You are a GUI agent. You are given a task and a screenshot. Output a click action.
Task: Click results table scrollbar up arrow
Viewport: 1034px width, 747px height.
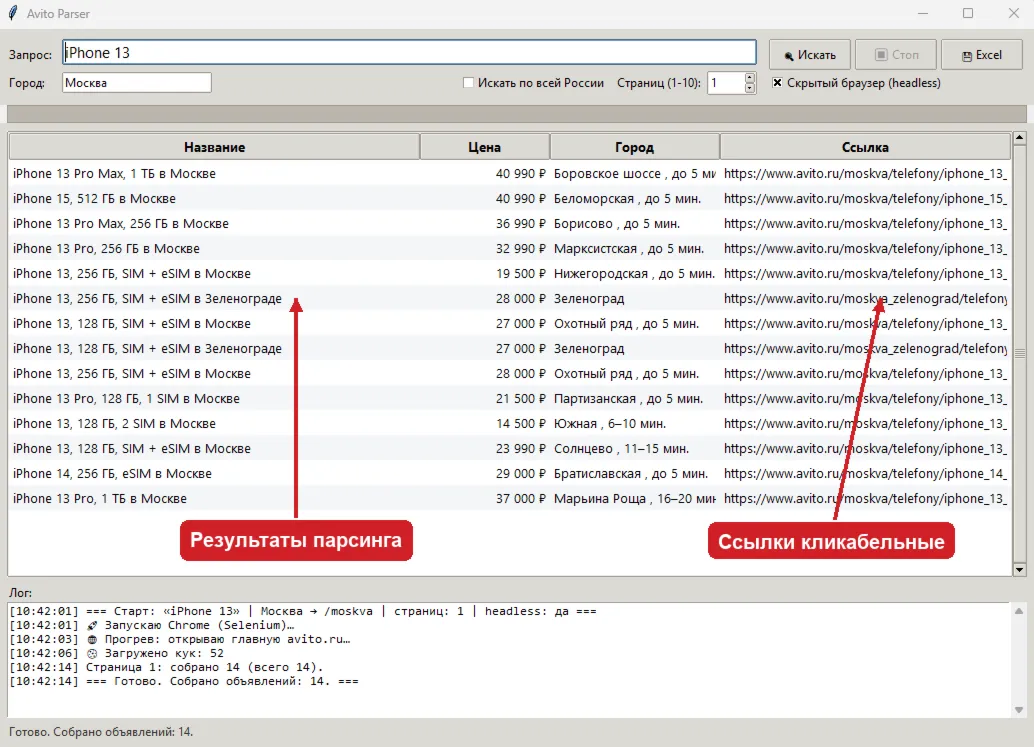point(1019,138)
